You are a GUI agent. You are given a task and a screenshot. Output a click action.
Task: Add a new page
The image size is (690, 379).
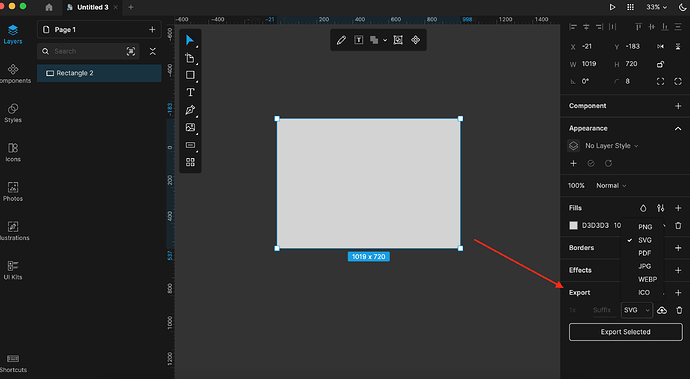[152, 29]
